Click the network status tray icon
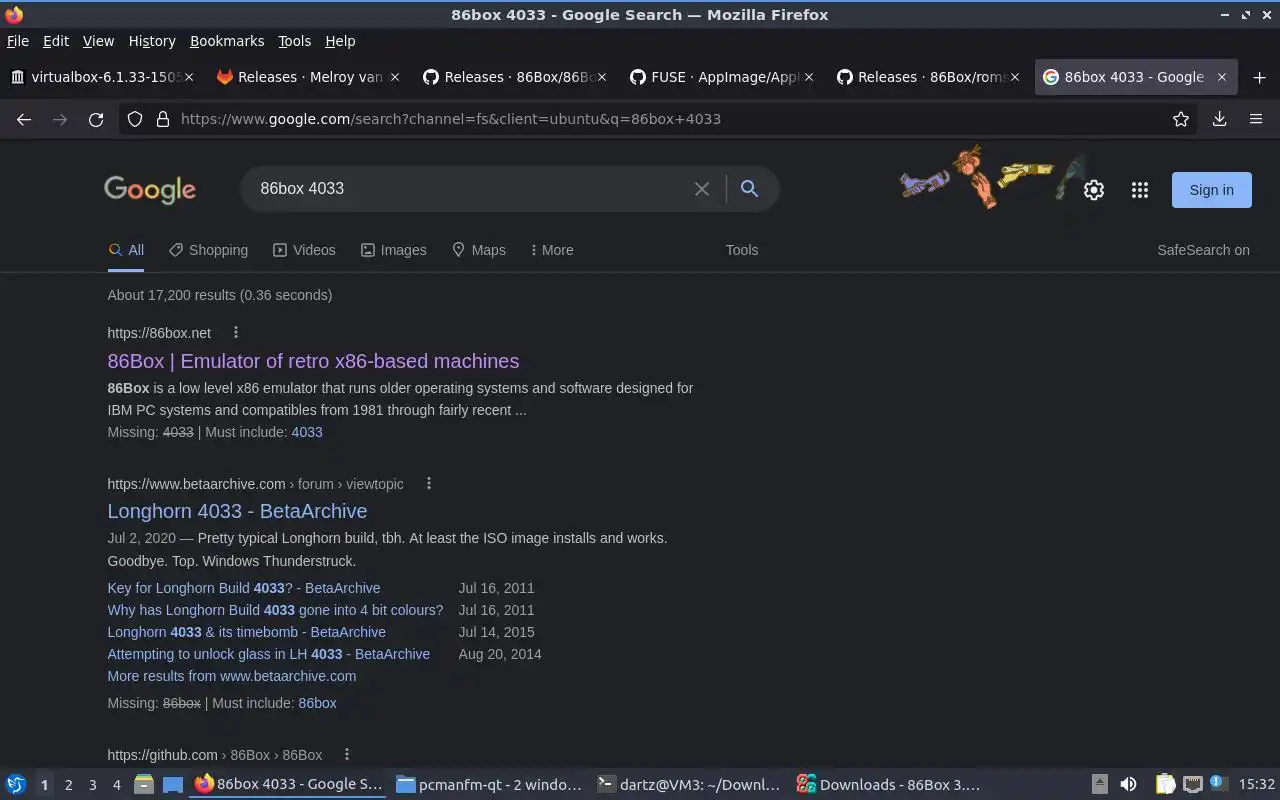This screenshot has height=800, width=1280. 1192,785
